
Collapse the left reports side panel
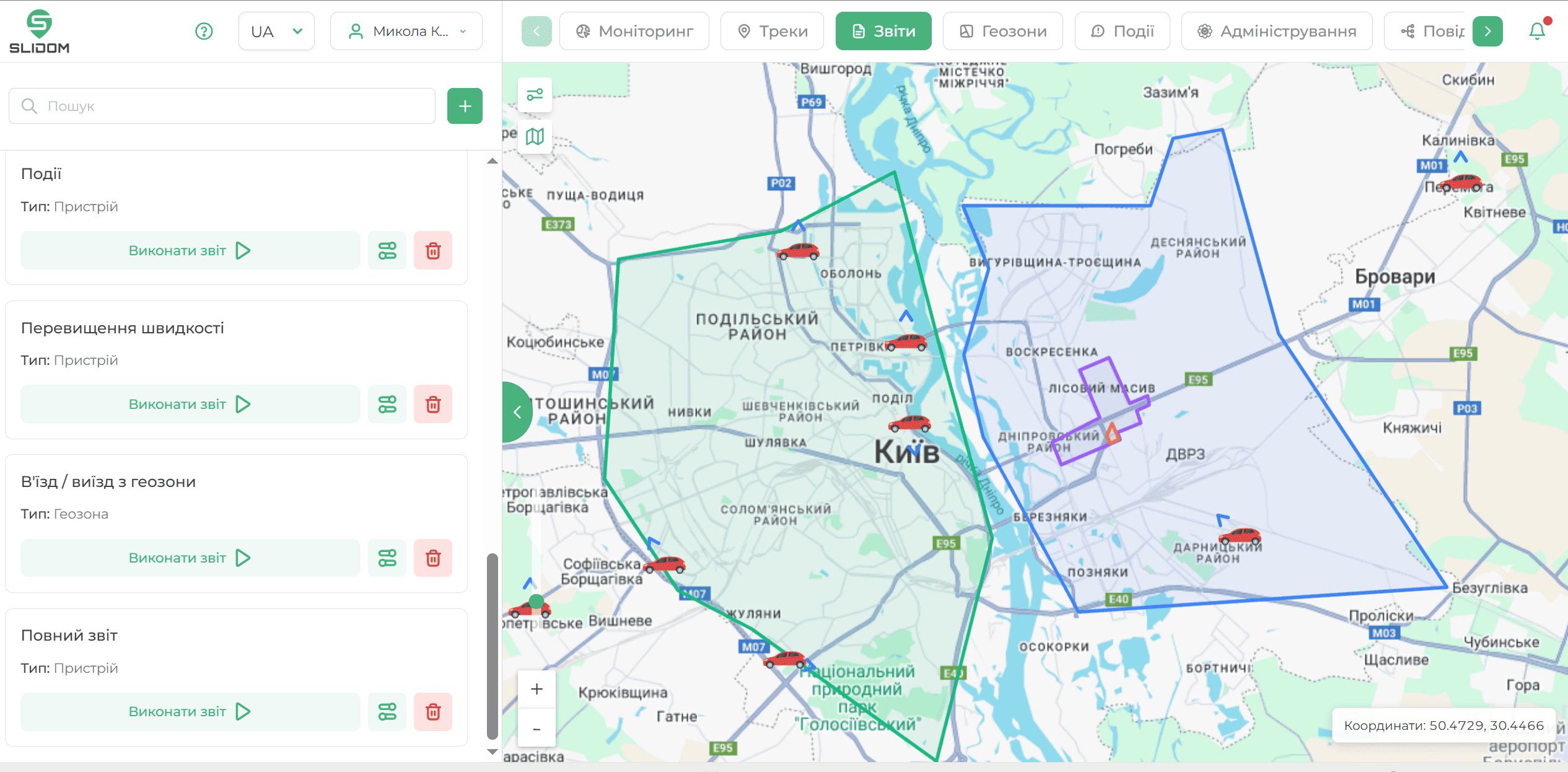(x=517, y=411)
